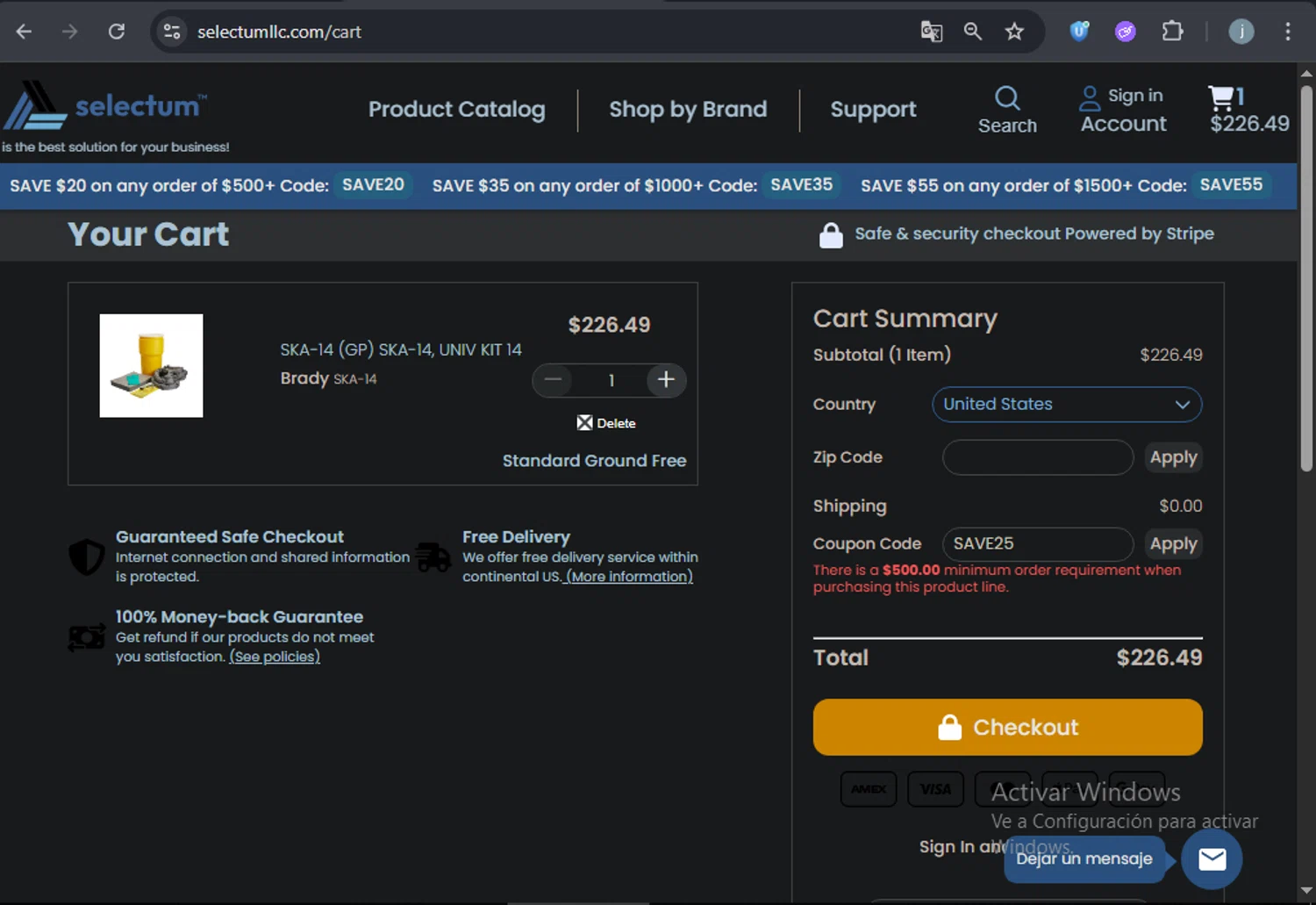Click the AMEX payment card icon
Image resolution: width=1316 pixels, height=905 pixels.
869,789
